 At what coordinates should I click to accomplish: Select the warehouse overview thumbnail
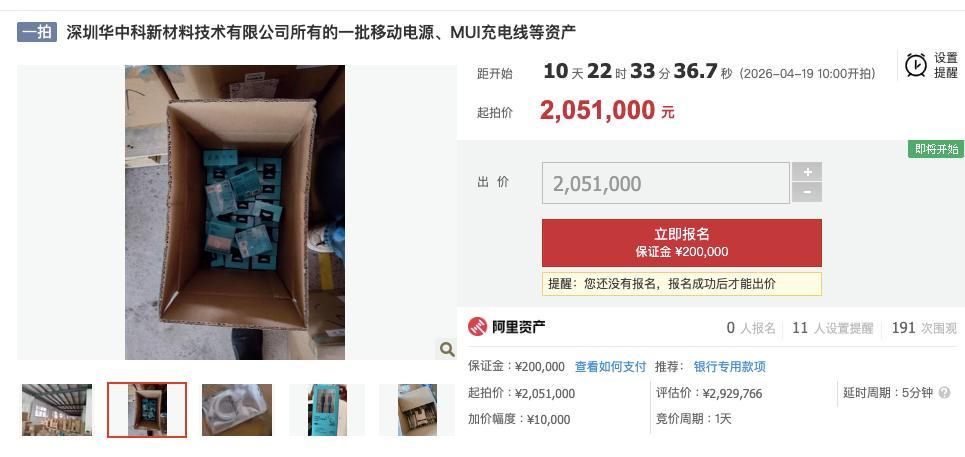point(57,410)
